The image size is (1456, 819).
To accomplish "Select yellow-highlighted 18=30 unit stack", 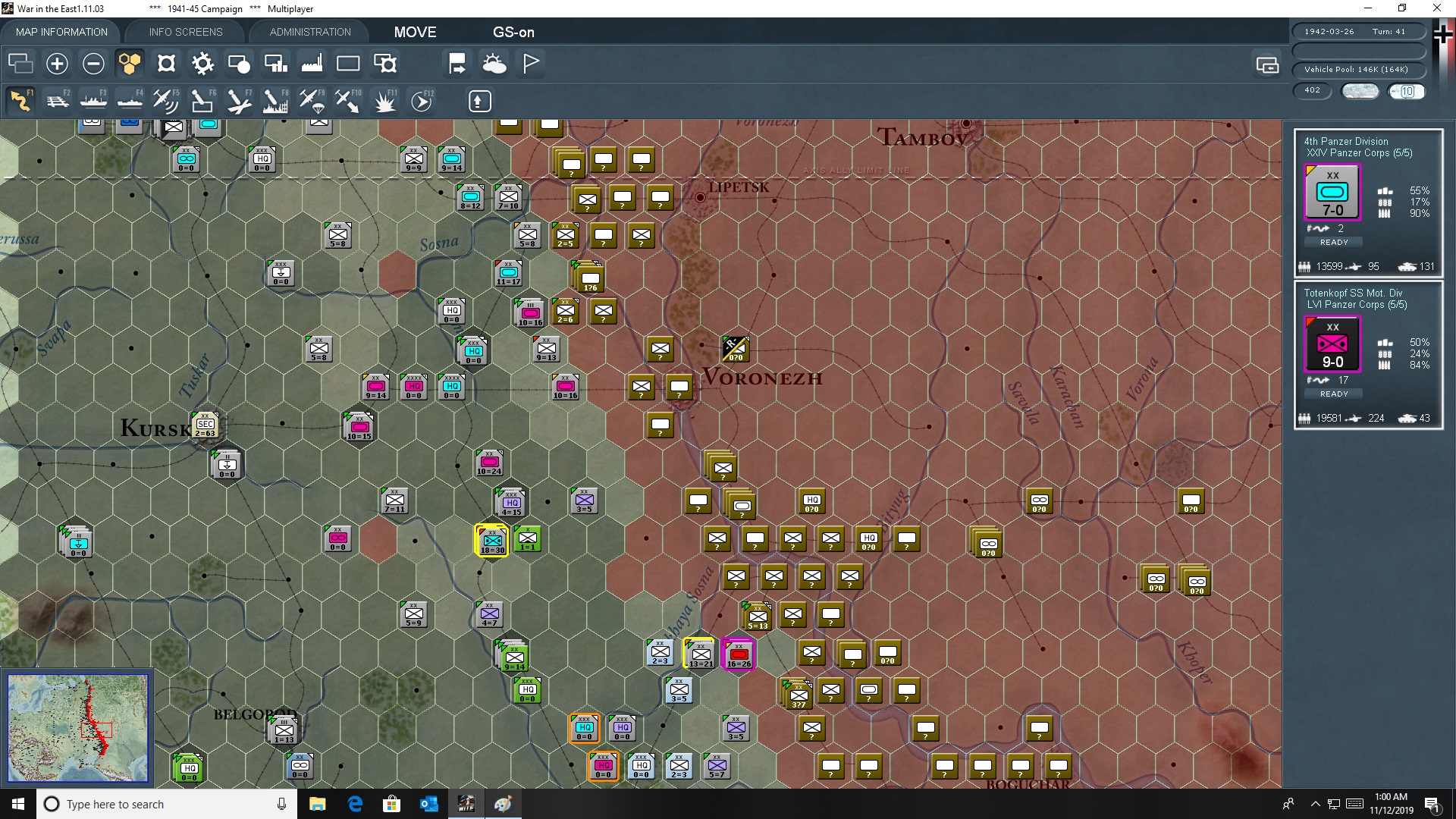I will 492,541.
